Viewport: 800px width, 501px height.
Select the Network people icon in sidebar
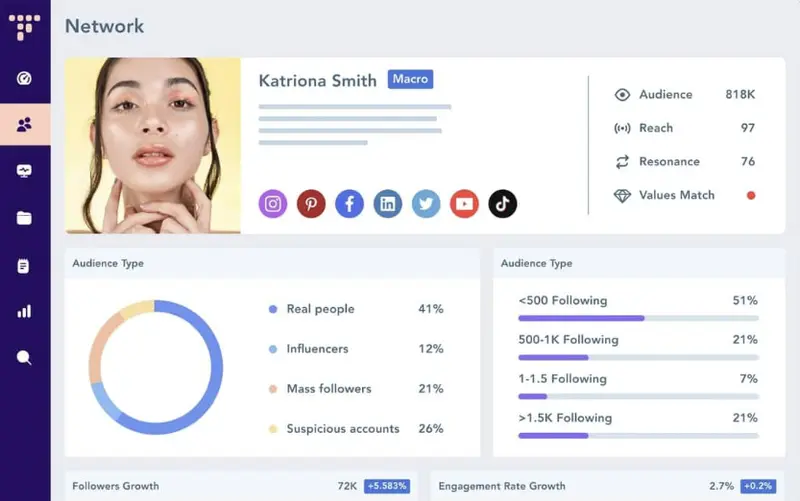25,125
